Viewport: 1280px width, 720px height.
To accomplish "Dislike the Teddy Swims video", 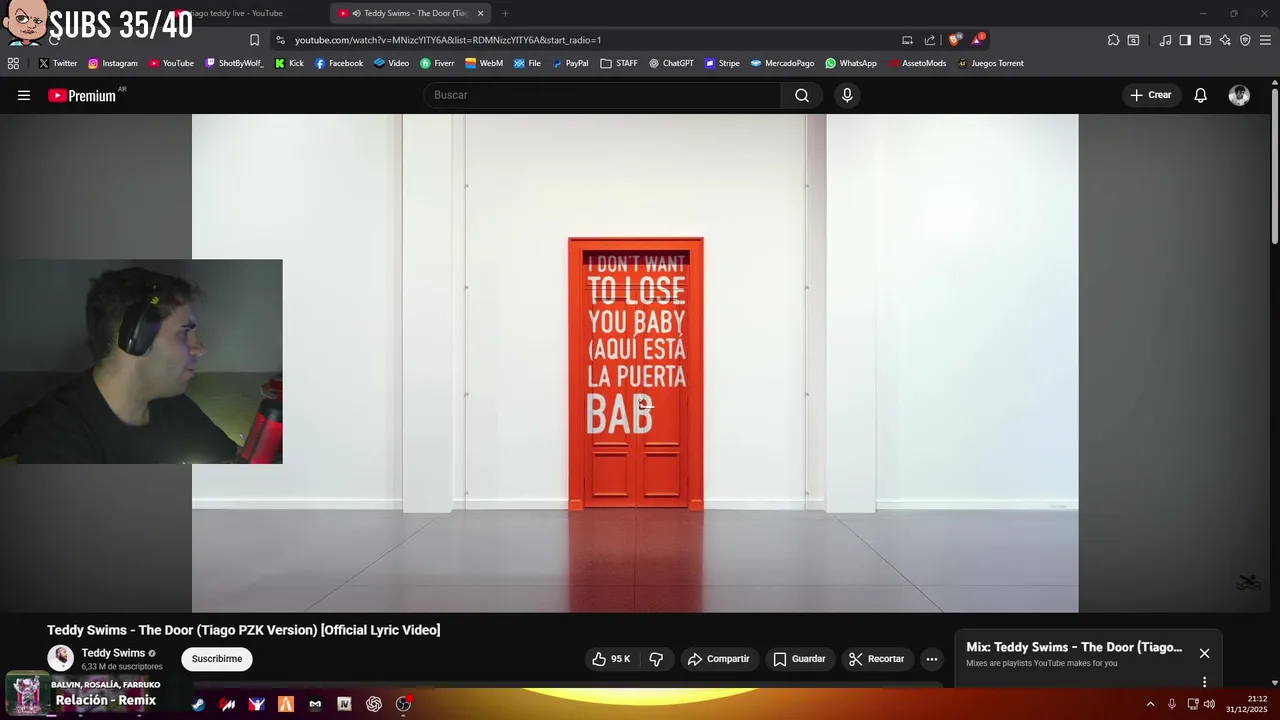I will (x=656, y=659).
